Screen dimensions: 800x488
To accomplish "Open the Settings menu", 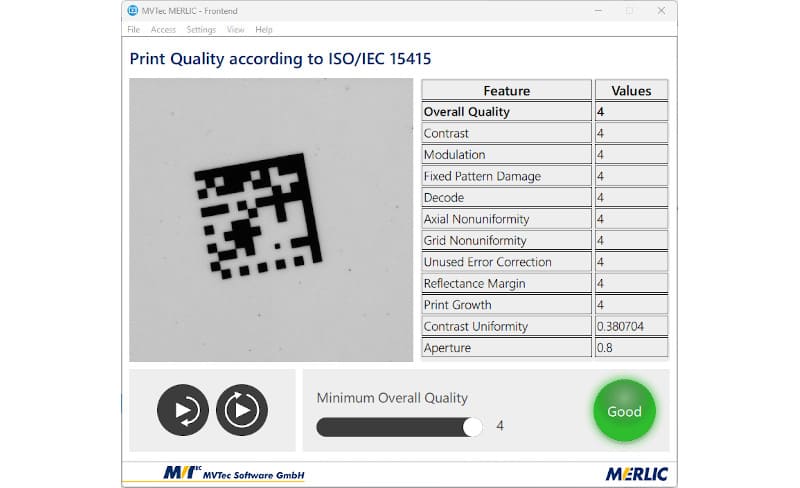I will click(x=201, y=30).
